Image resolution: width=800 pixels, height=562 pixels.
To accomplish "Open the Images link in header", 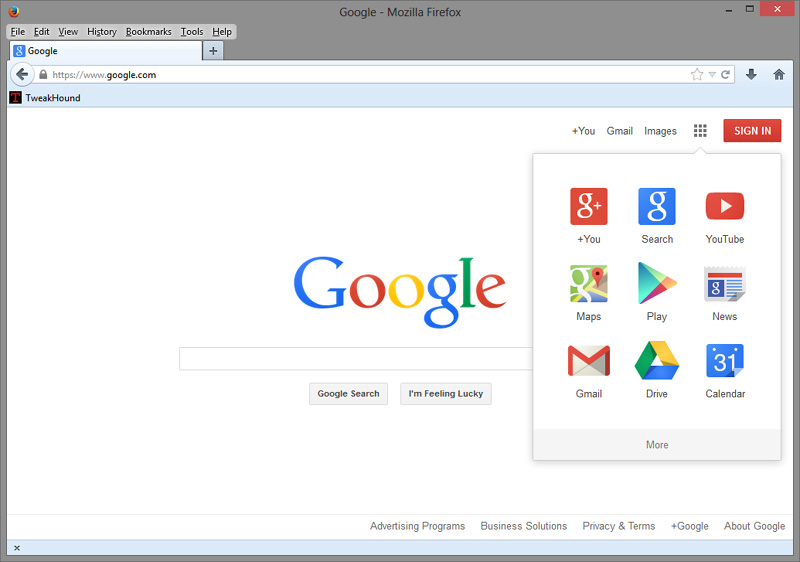I will [660, 131].
